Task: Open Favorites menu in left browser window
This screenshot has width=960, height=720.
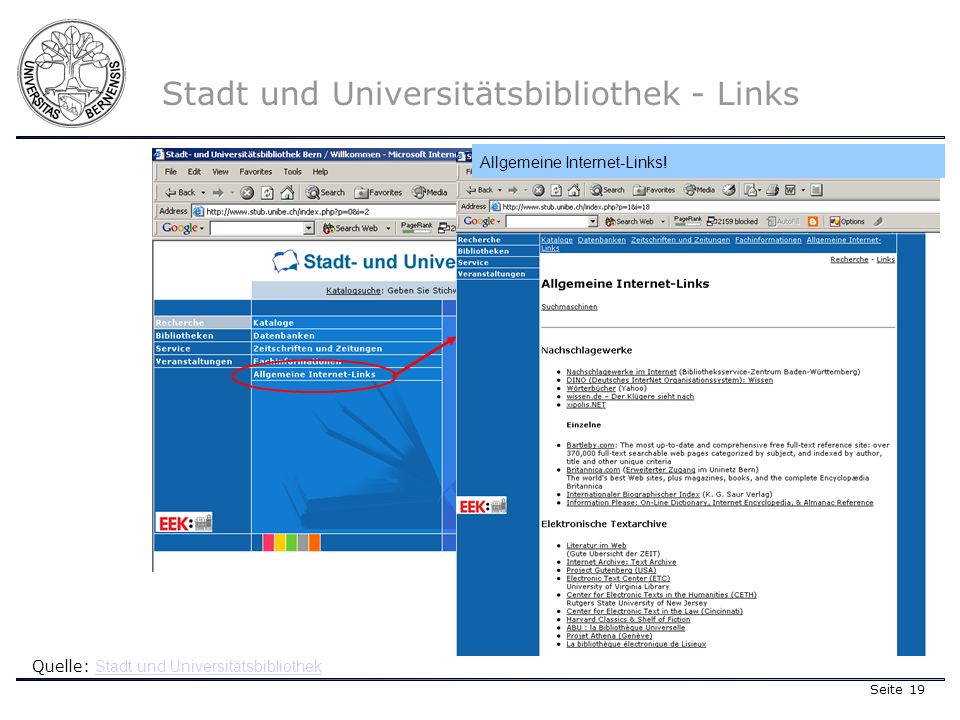Action: click(255, 172)
